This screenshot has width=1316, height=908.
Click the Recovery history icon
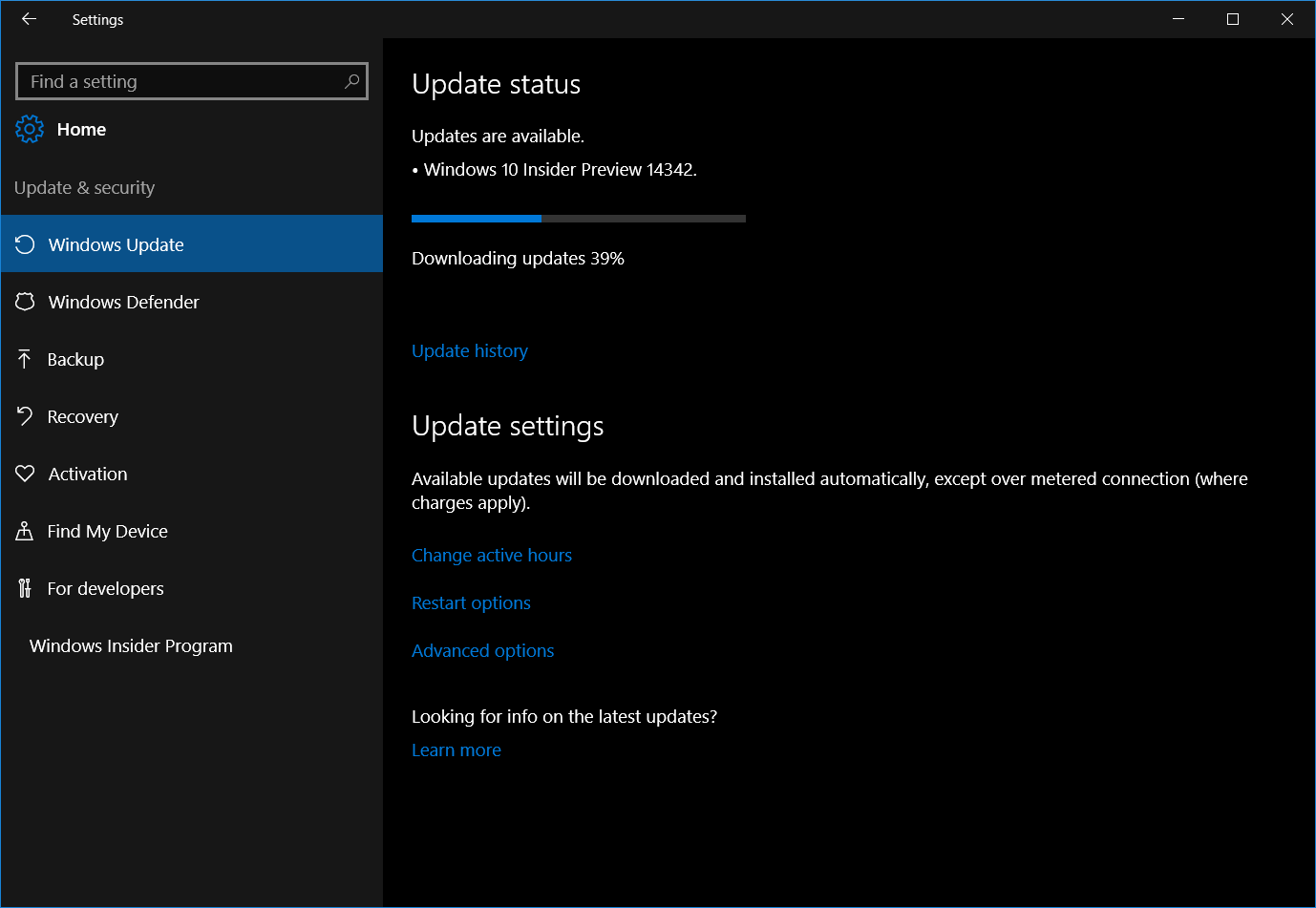pyautogui.click(x=25, y=416)
